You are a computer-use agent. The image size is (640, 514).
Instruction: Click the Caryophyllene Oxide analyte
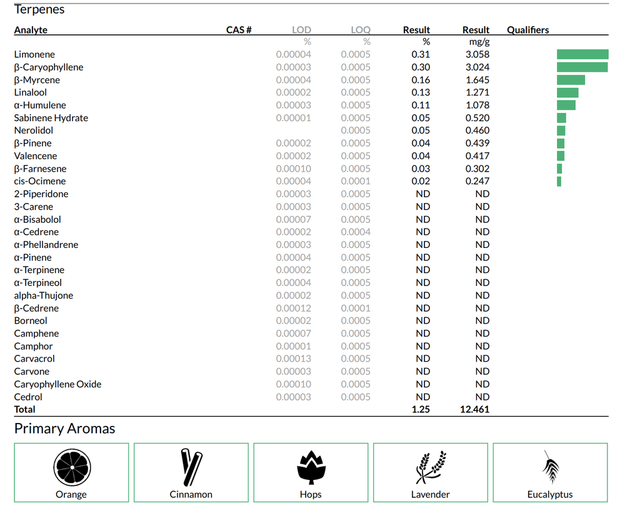click(57, 384)
